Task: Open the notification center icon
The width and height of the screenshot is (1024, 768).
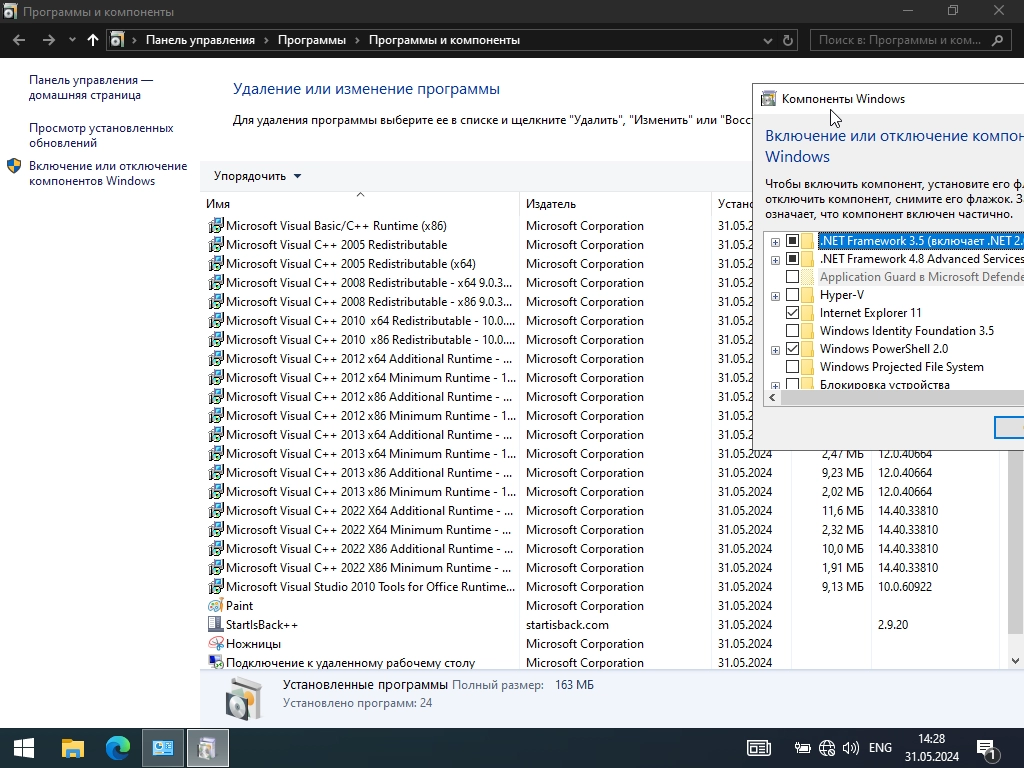Action: tap(985, 748)
